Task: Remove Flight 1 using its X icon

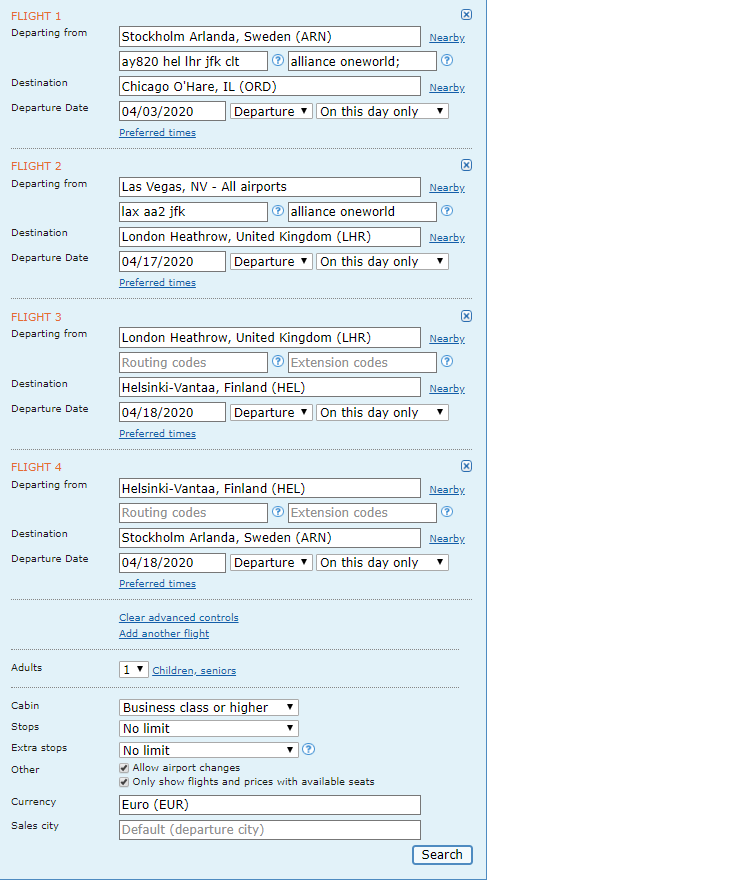Action: [x=466, y=15]
